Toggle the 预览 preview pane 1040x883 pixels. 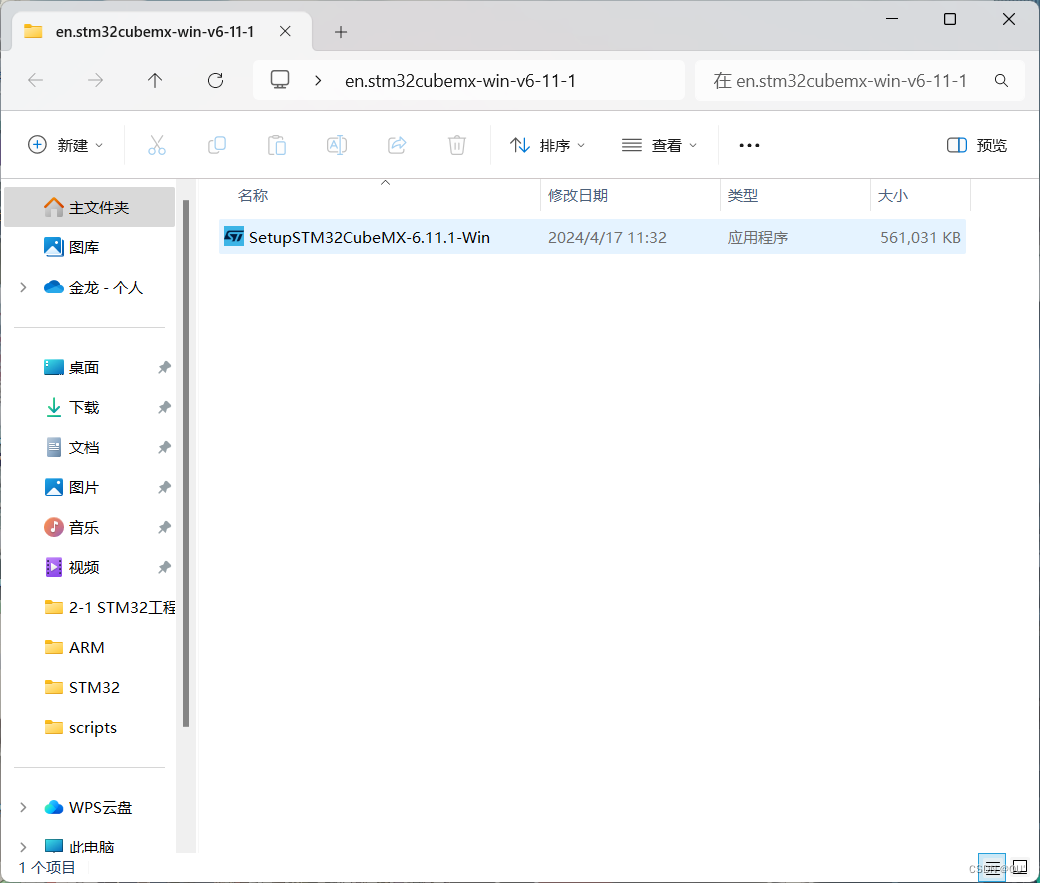click(976, 145)
